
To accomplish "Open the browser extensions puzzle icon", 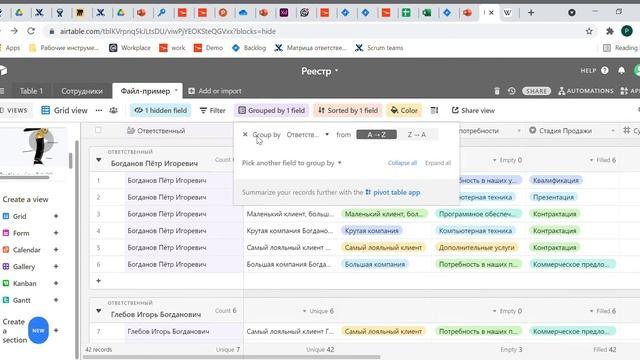I will point(610,31).
